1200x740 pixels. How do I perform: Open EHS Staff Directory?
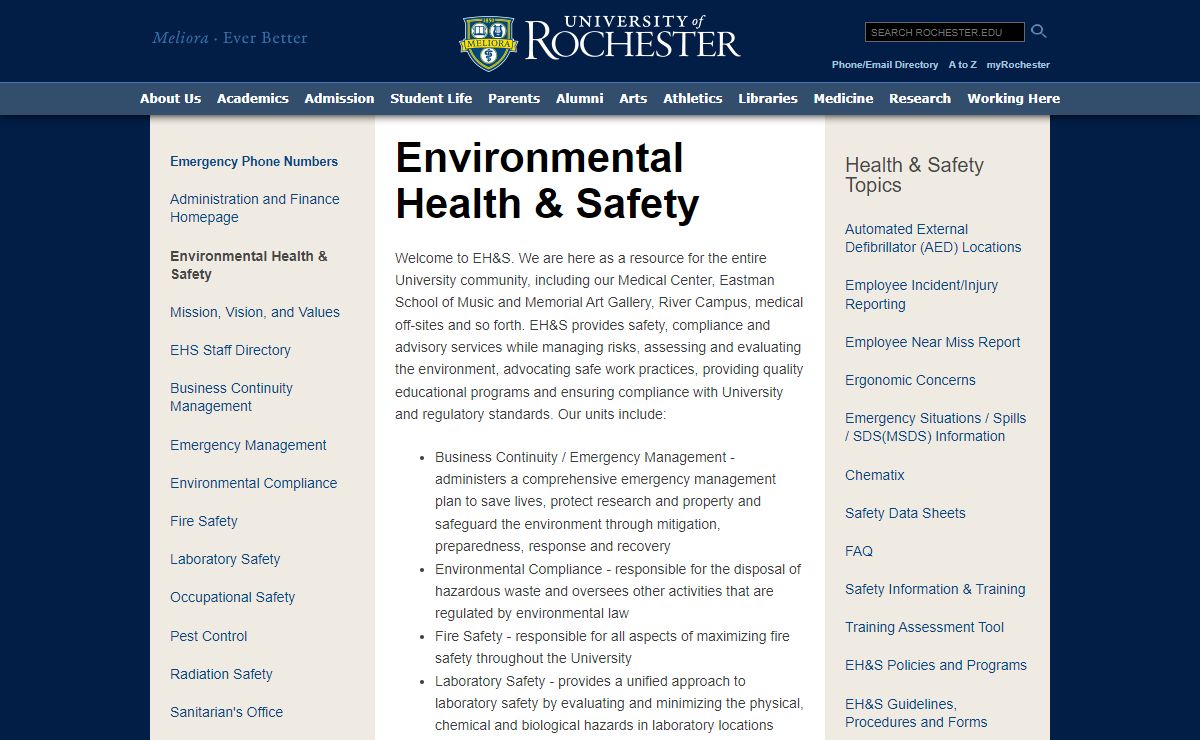click(x=230, y=350)
